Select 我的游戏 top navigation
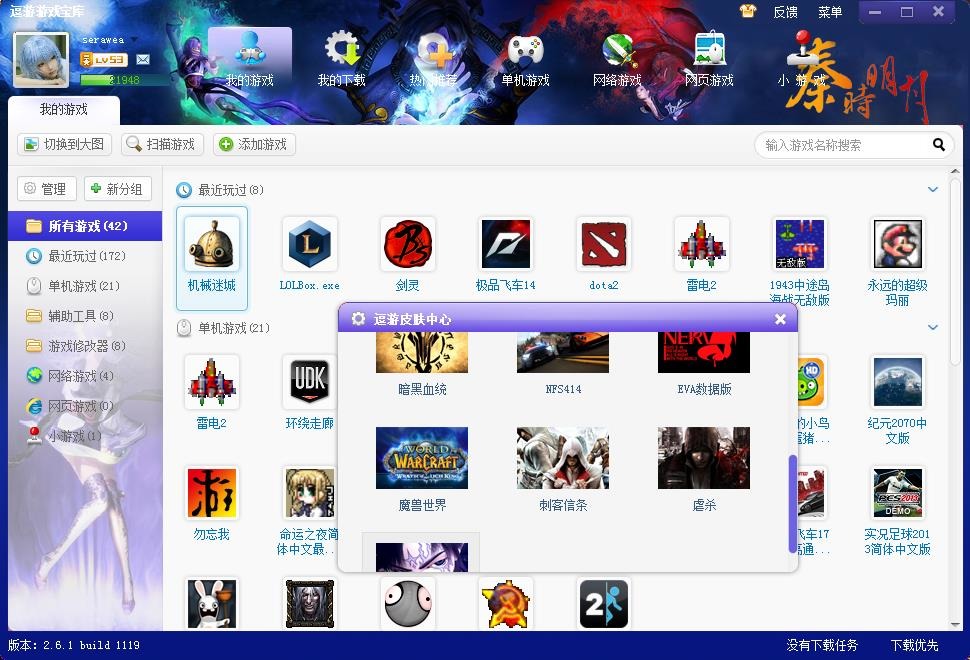 pos(249,59)
